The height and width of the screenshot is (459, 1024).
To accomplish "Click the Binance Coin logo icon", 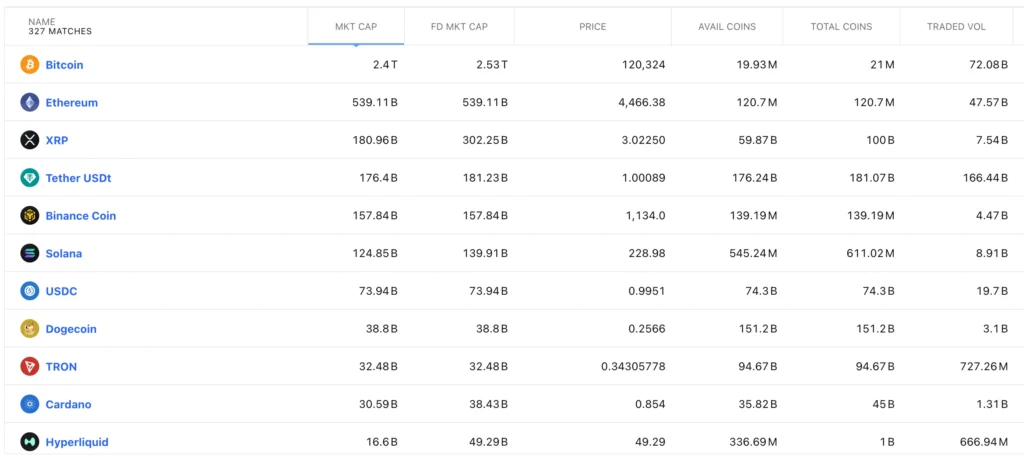I will click(x=30, y=216).
